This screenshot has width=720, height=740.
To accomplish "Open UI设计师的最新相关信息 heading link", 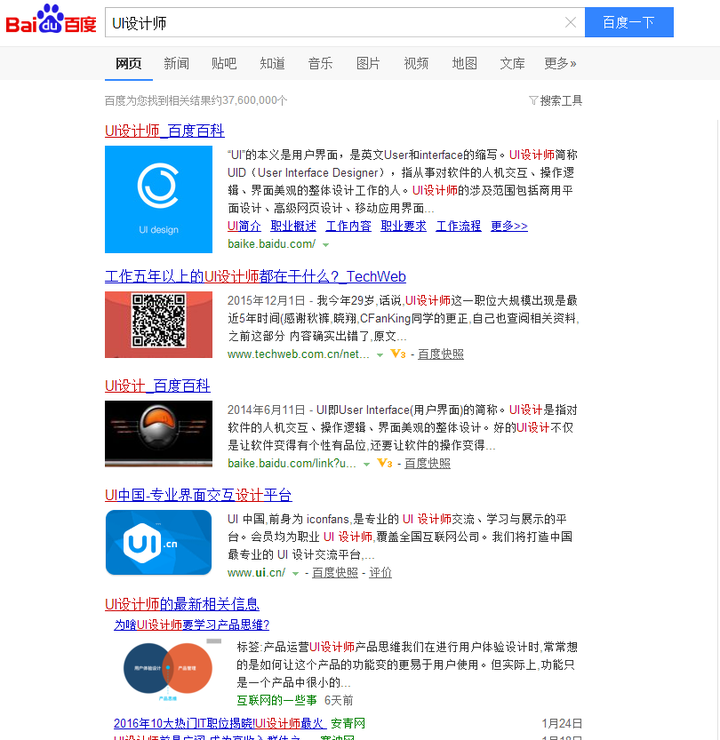I will (x=182, y=604).
